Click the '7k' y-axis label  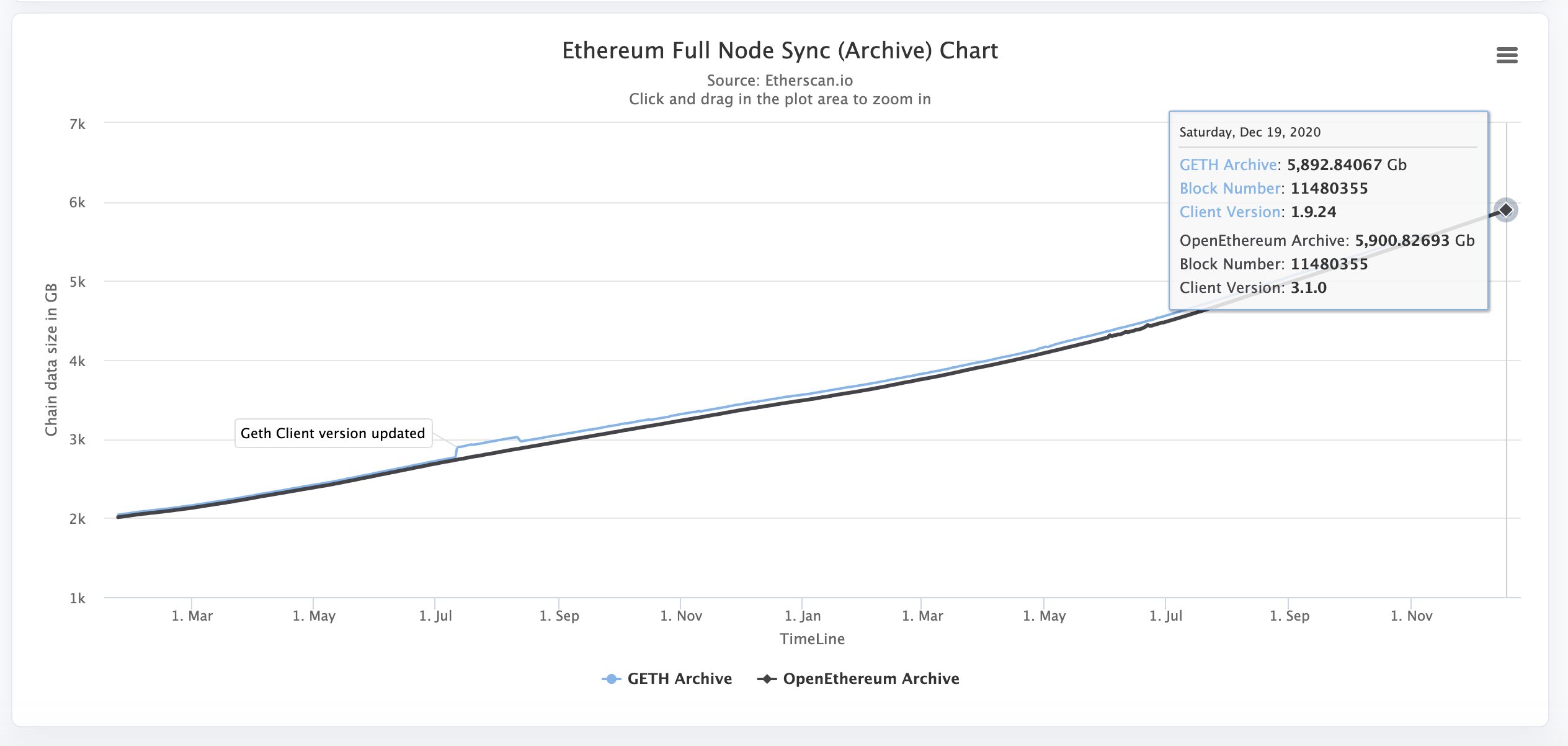[x=78, y=124]
